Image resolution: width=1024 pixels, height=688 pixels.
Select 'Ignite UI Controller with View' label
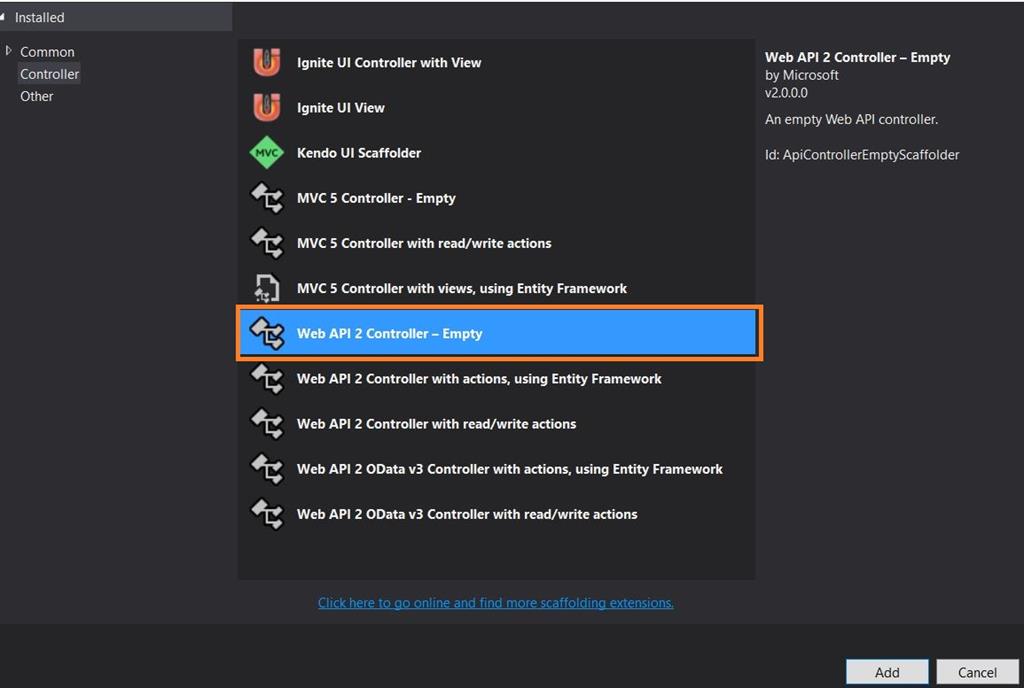pyautogui.click(x=389, y=63)
